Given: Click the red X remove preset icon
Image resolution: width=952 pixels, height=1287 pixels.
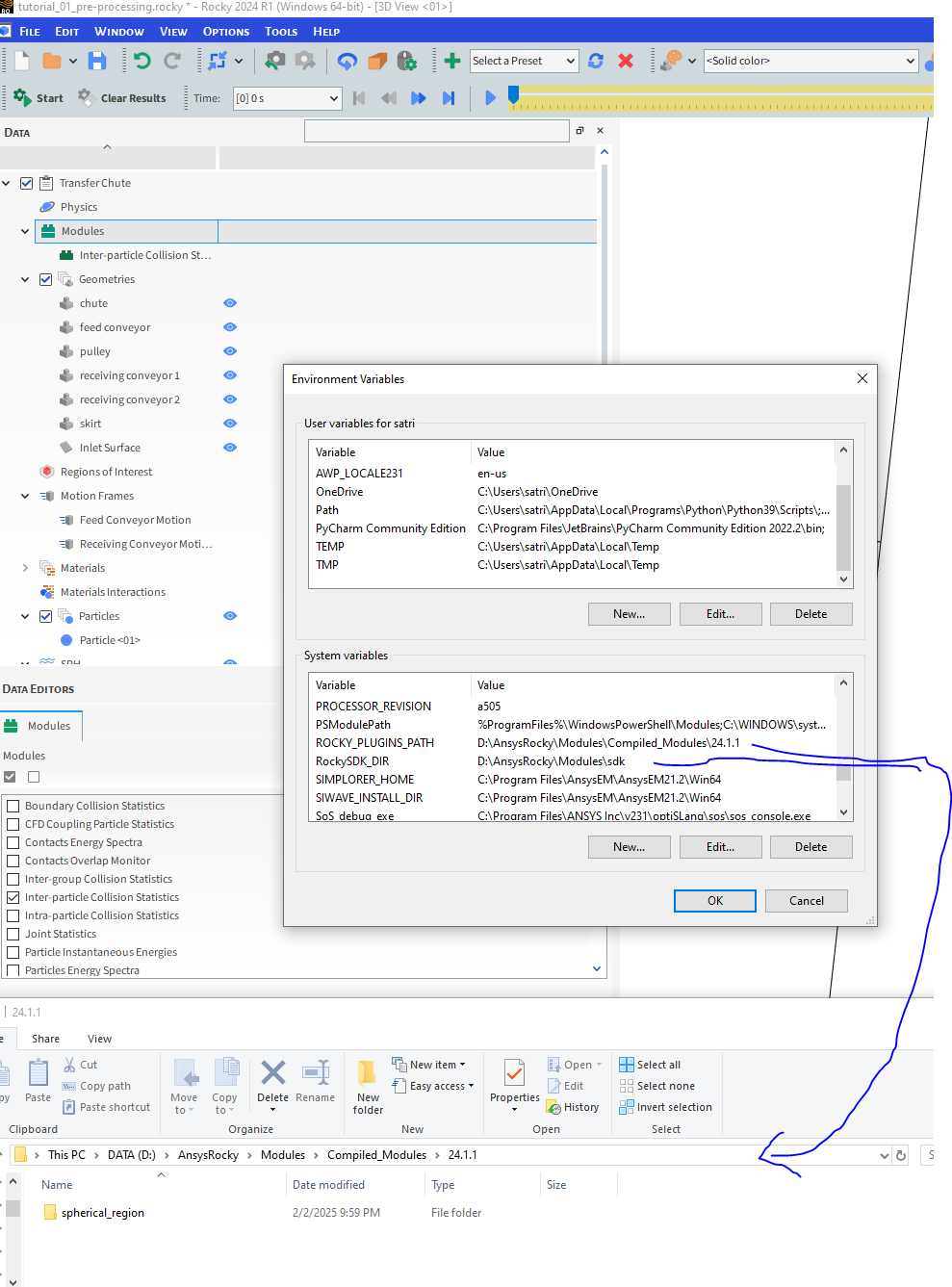Looking at the screenshot, I should (626, 61).
